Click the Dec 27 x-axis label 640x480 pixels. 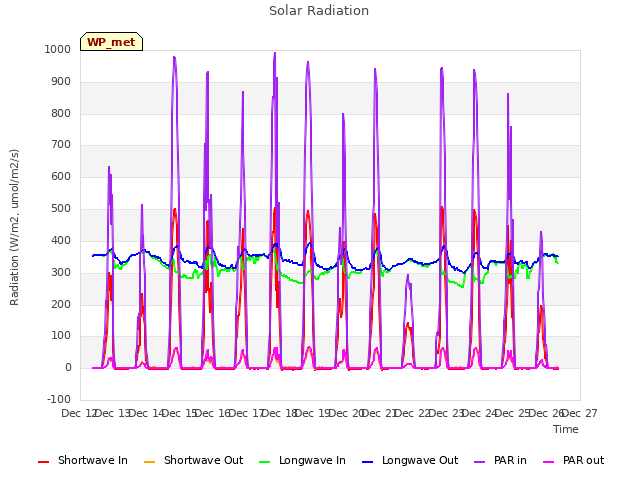(580, 413)
